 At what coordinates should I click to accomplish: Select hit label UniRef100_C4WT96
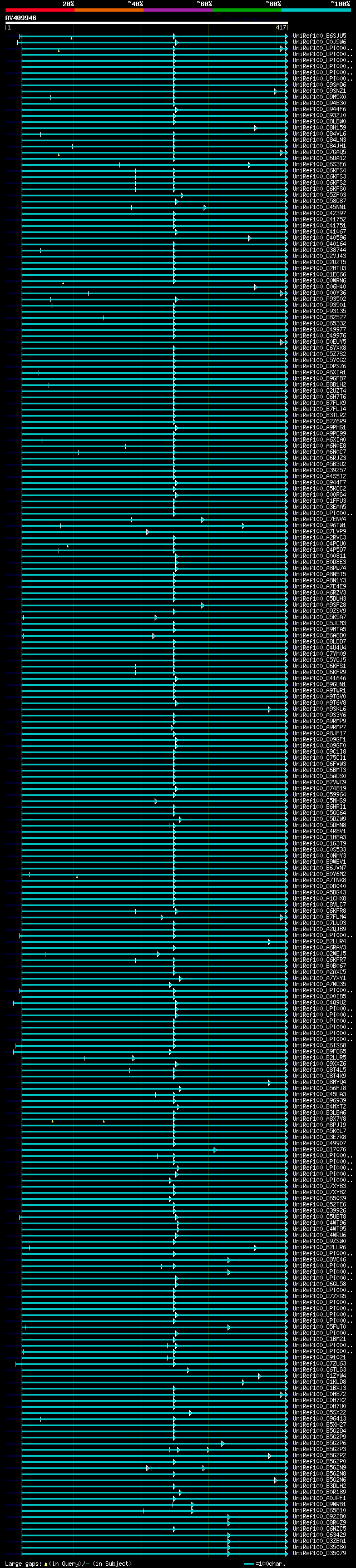(319, 1223)
